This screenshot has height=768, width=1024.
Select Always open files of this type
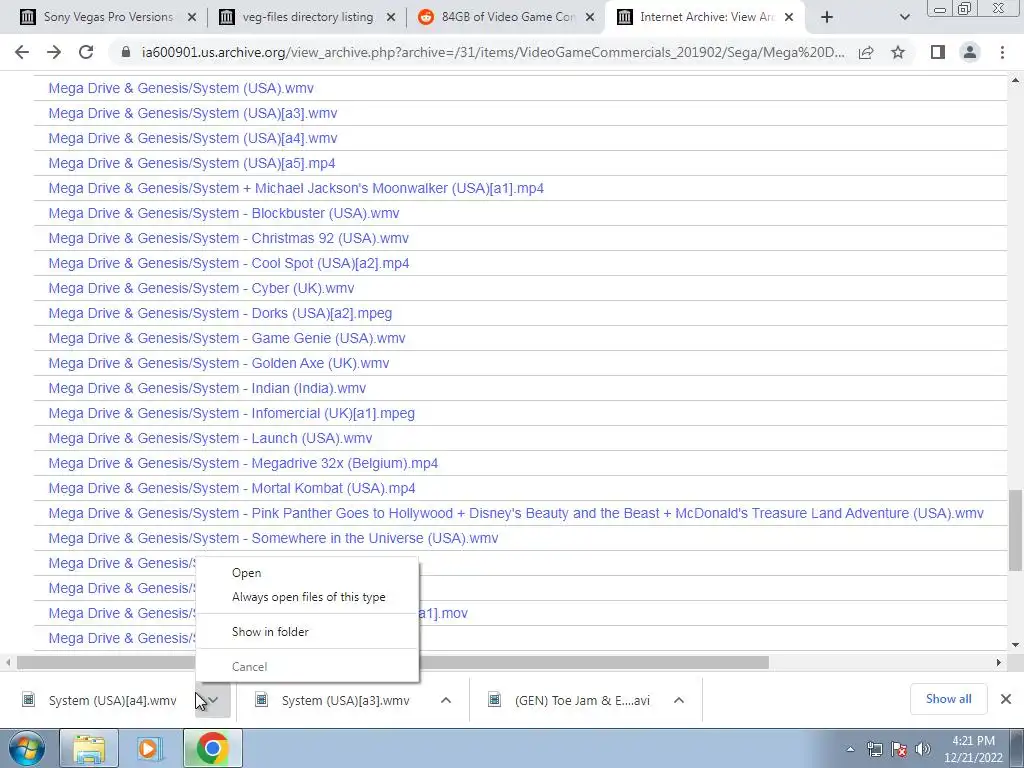[307, 597]
